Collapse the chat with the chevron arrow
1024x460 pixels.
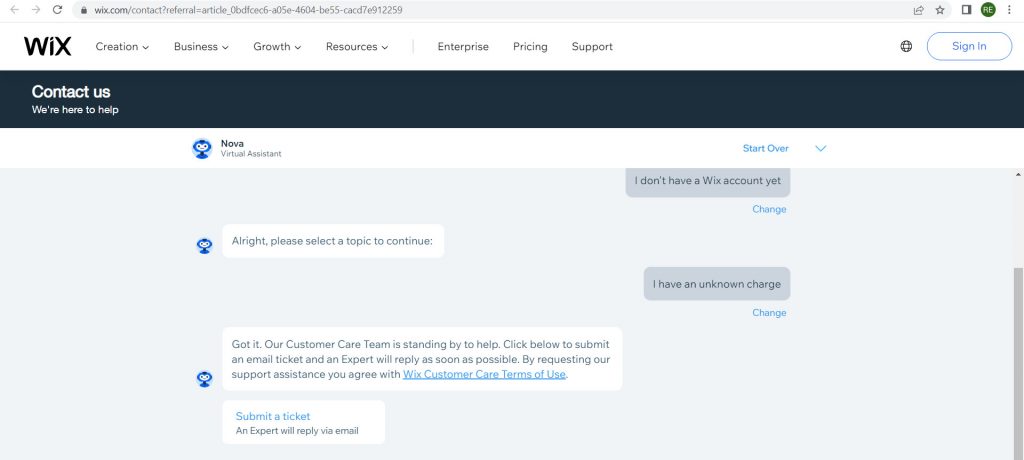click(x=821, y=148)
